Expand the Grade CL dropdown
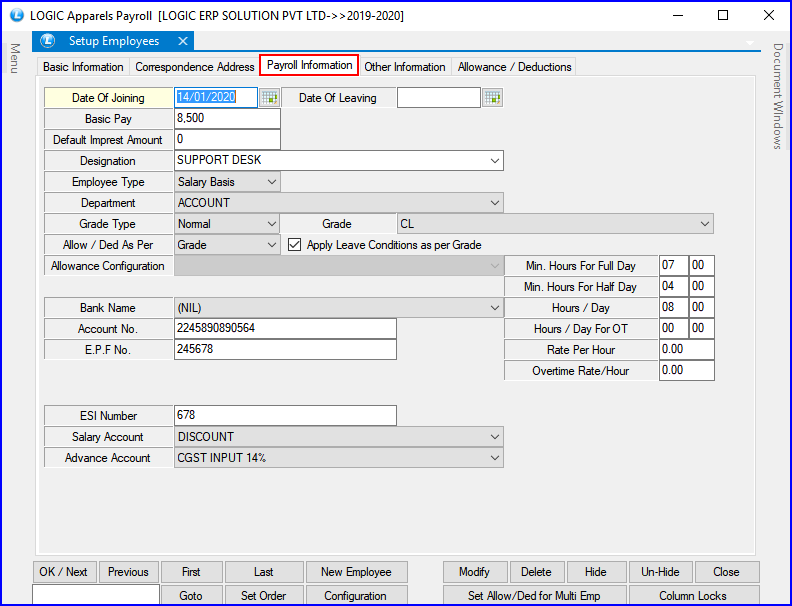 (705, 224)
